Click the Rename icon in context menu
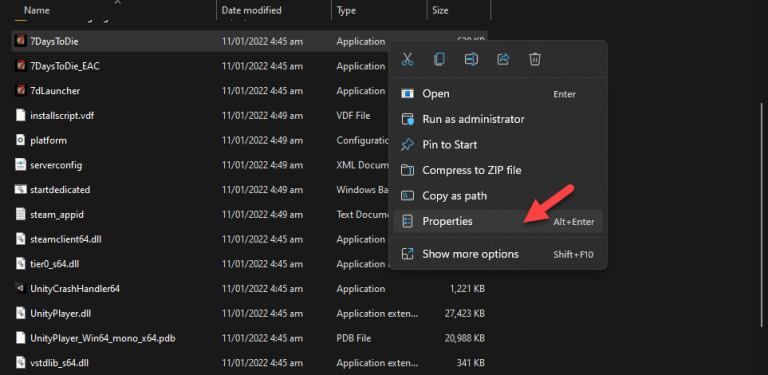768x375 pixels. [471, 60]
